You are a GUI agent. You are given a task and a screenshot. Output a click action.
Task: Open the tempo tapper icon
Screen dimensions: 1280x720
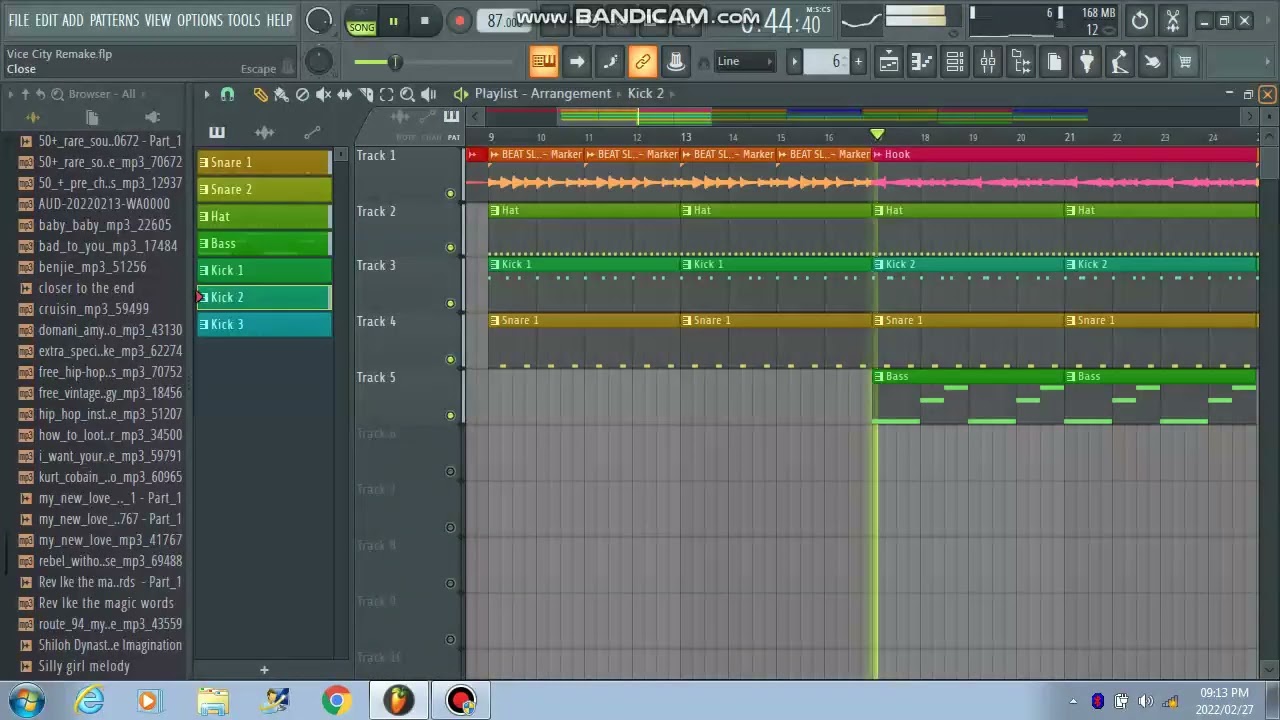tap(1120, 62)
